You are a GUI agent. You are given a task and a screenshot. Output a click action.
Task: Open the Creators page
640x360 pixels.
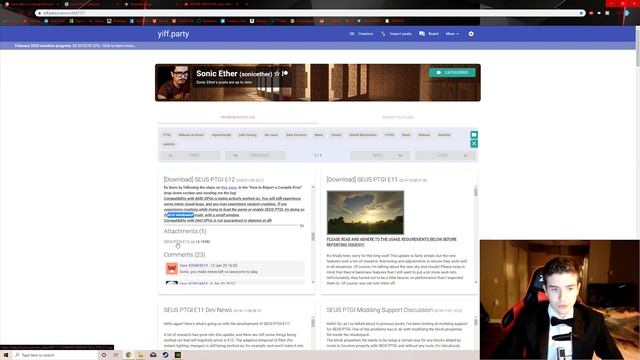[362, 34]
